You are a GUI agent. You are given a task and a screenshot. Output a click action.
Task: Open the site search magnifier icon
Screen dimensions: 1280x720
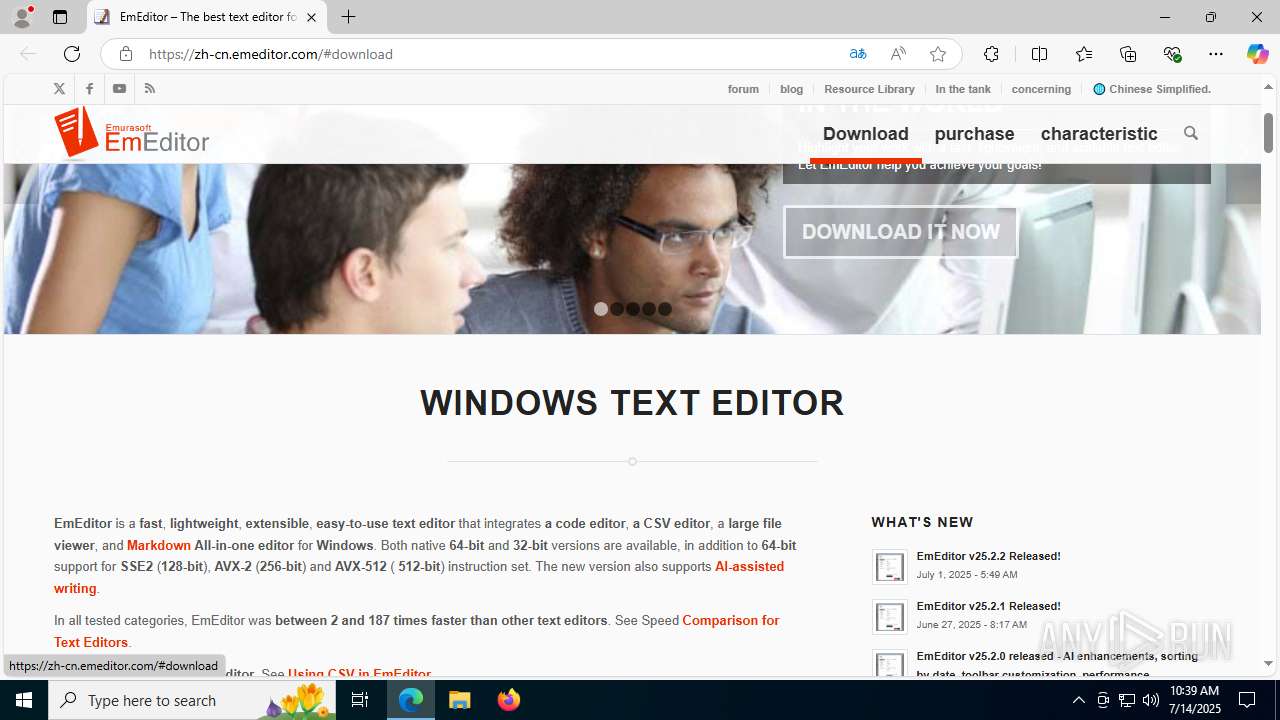coord(1190,133)
